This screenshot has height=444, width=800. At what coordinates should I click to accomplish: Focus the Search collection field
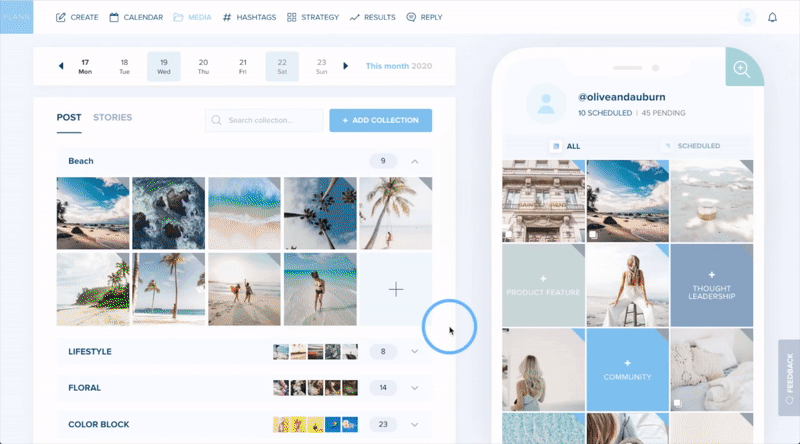(264, 120)
